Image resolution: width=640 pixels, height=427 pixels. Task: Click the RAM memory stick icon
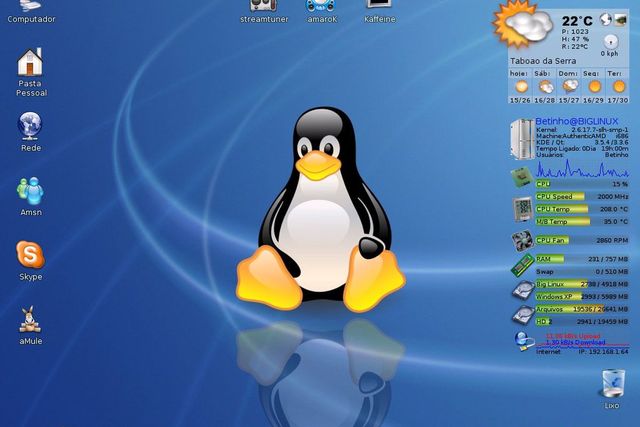(x=522, y=265)
